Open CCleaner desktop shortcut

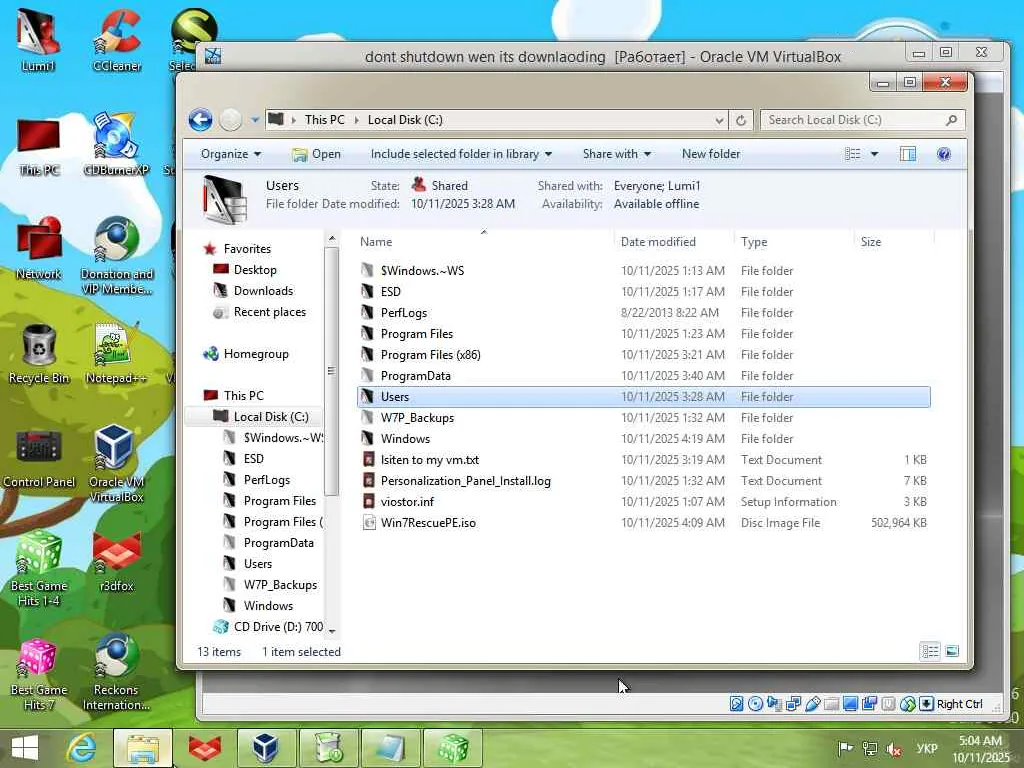tap(116, 40)
